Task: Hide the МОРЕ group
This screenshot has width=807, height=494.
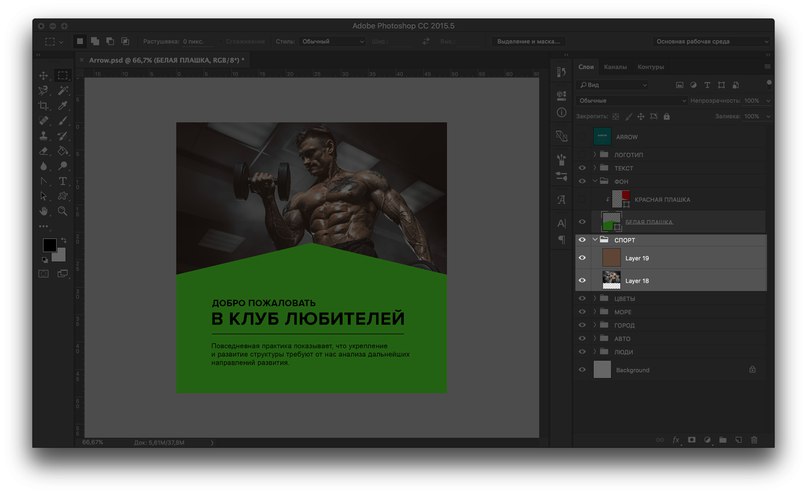Action: (x=582, y=312)
